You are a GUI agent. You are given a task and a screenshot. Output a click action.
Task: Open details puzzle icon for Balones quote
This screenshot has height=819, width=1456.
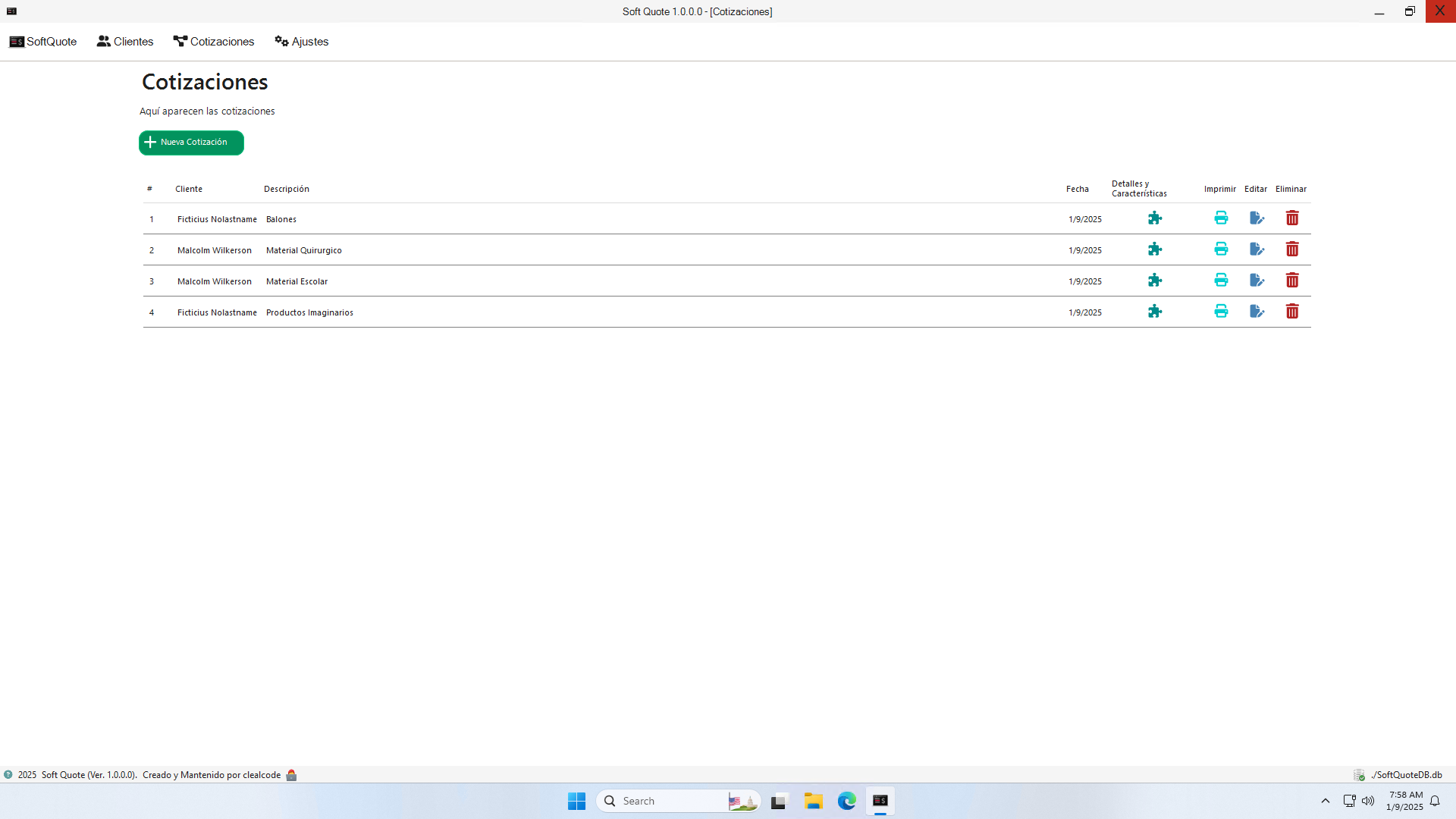pos(1154,218)
